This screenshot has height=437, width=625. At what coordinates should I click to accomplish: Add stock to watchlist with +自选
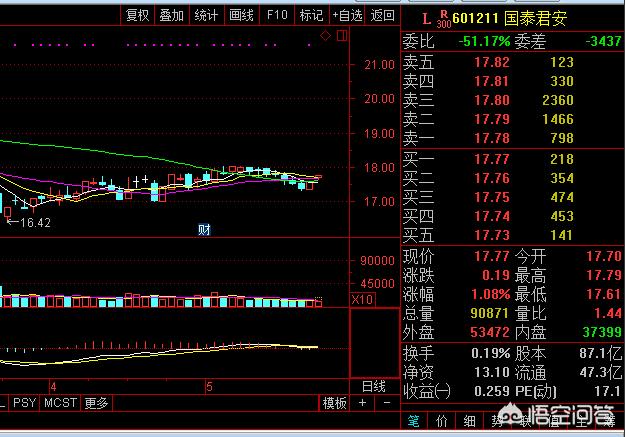pos(346,15)
